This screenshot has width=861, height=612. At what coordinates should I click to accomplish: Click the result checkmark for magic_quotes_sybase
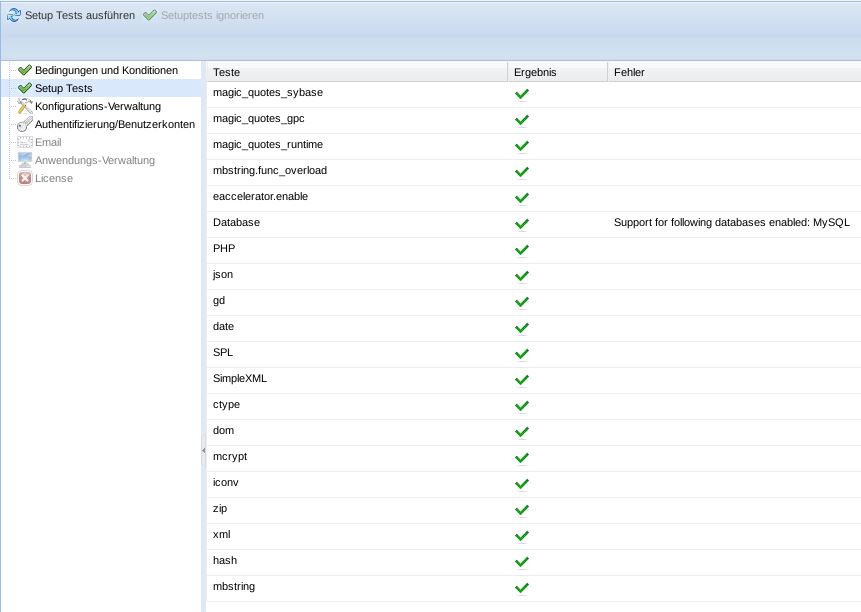tap(522, 94)
